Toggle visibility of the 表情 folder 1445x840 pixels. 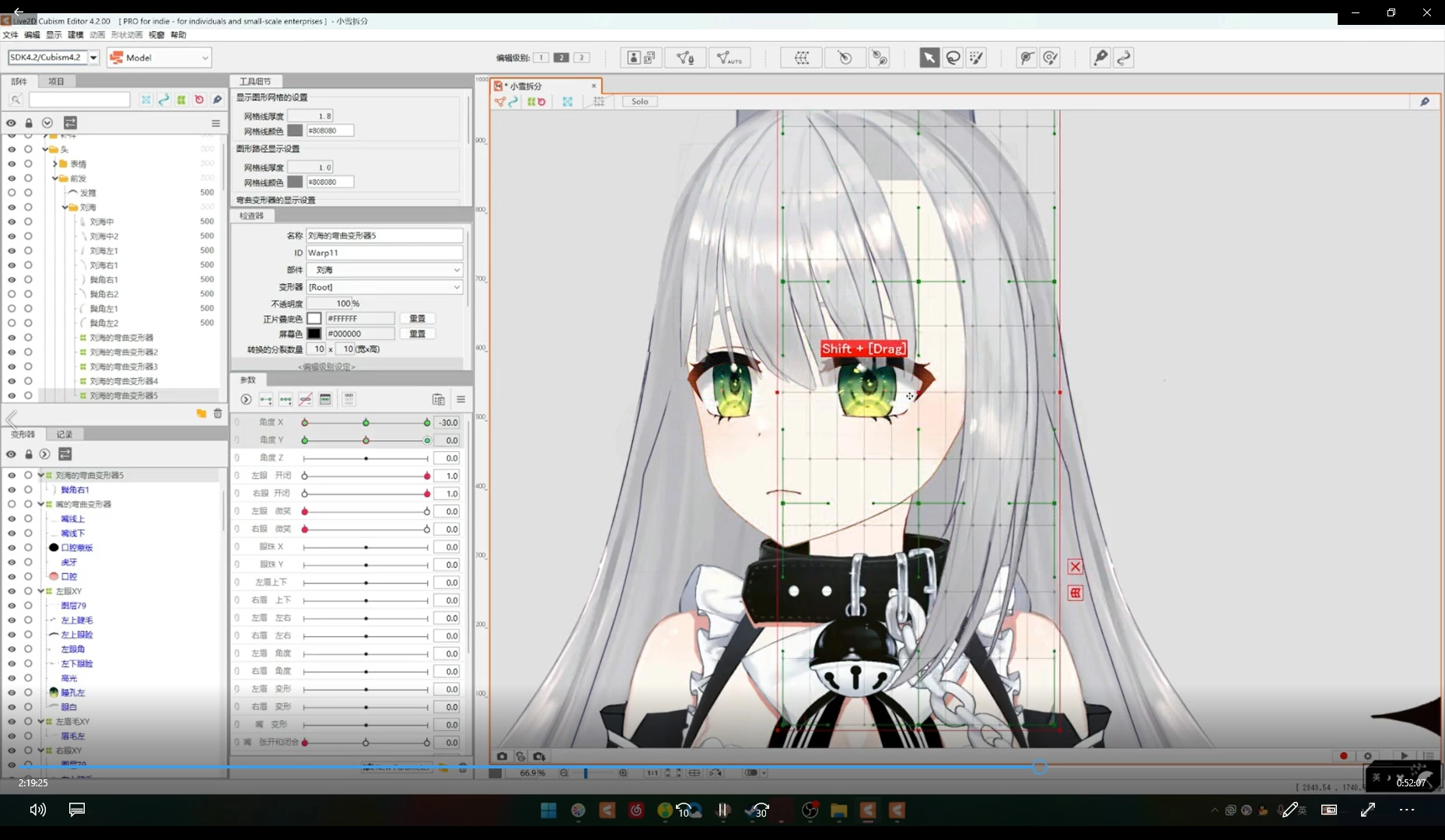click(x=12, y=164)
